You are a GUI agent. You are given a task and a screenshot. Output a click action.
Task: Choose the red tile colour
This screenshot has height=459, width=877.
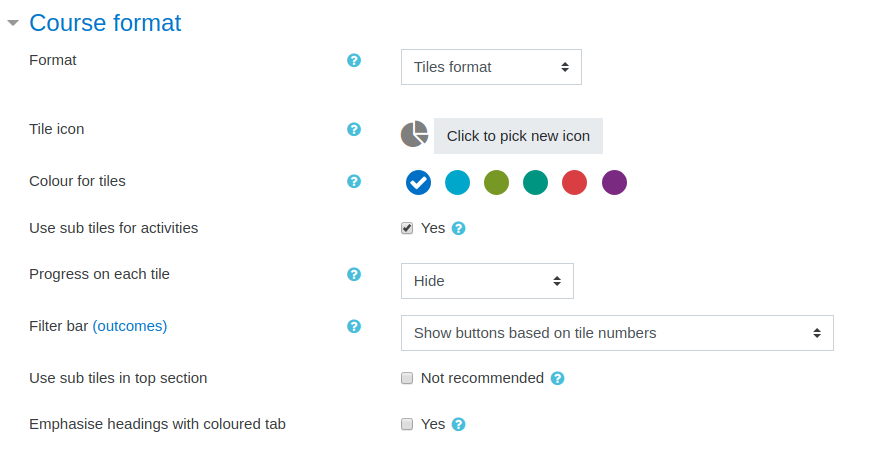pyautogui.click(x=574, y=182)
